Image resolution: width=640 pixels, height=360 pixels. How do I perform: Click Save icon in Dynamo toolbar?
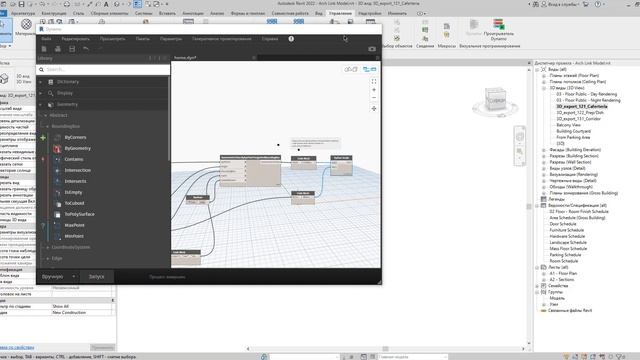point(72,49)
